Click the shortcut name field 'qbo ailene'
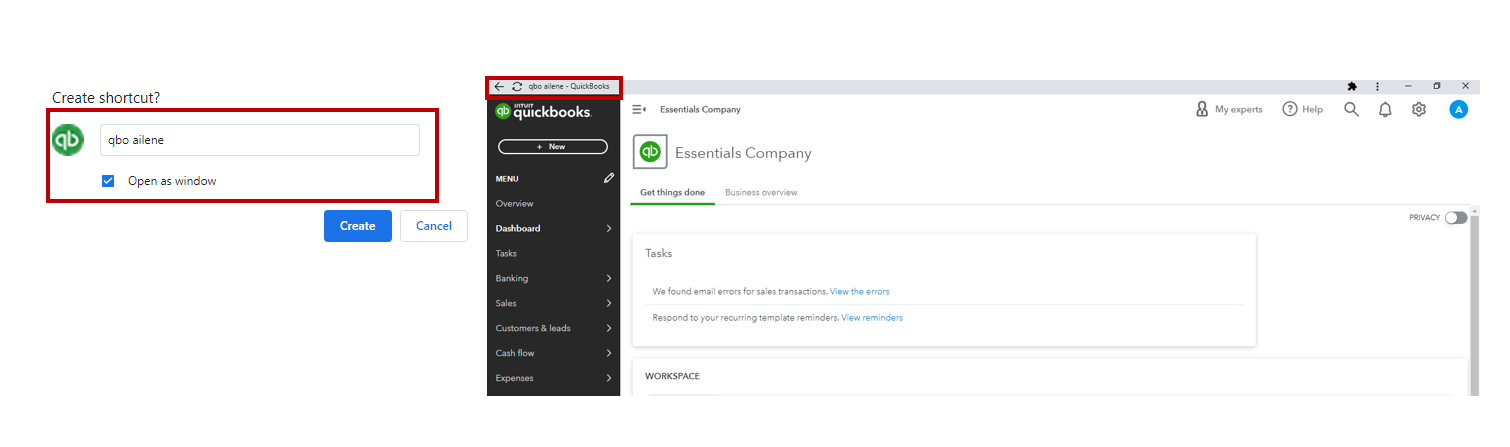This screenshot has height=447, width=1510. click(x=260, y=140)
